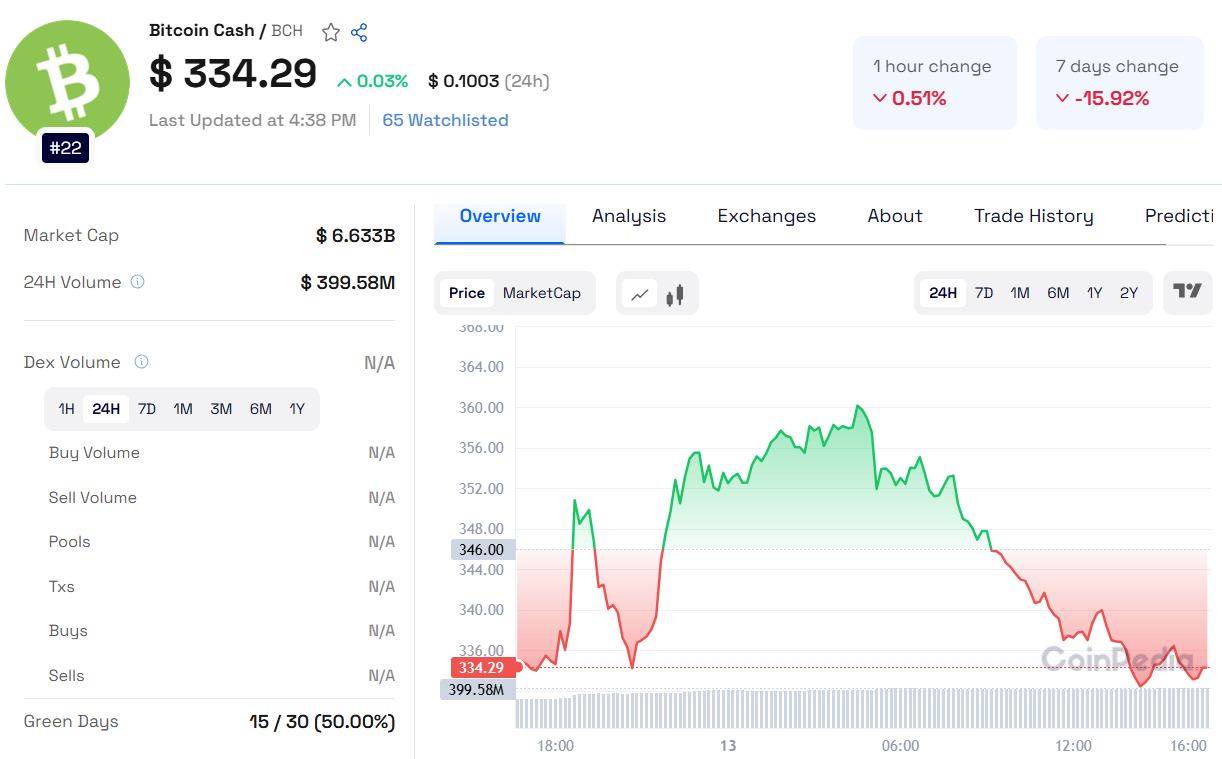
Task: Click the Txs row label
Action: [62, 586]
